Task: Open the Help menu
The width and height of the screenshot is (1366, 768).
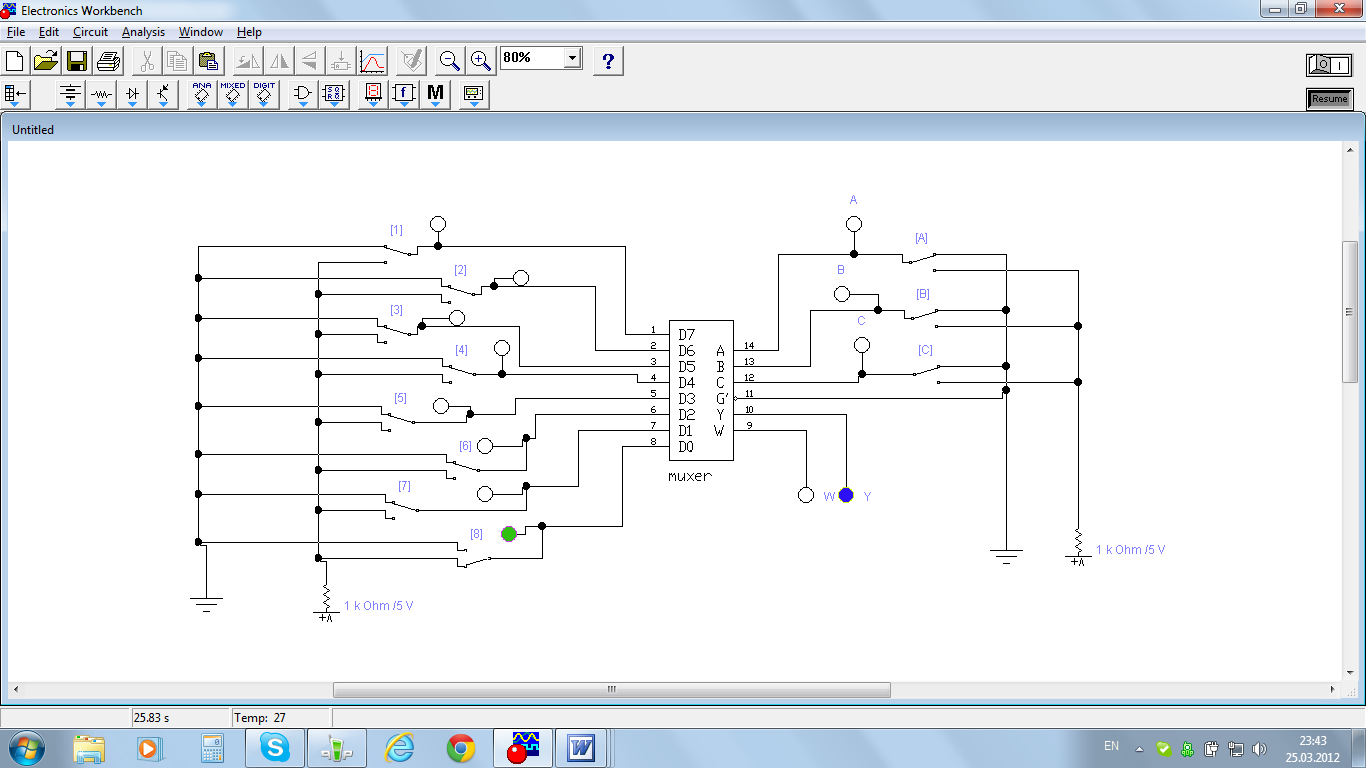Action: (x=249, y=32)
